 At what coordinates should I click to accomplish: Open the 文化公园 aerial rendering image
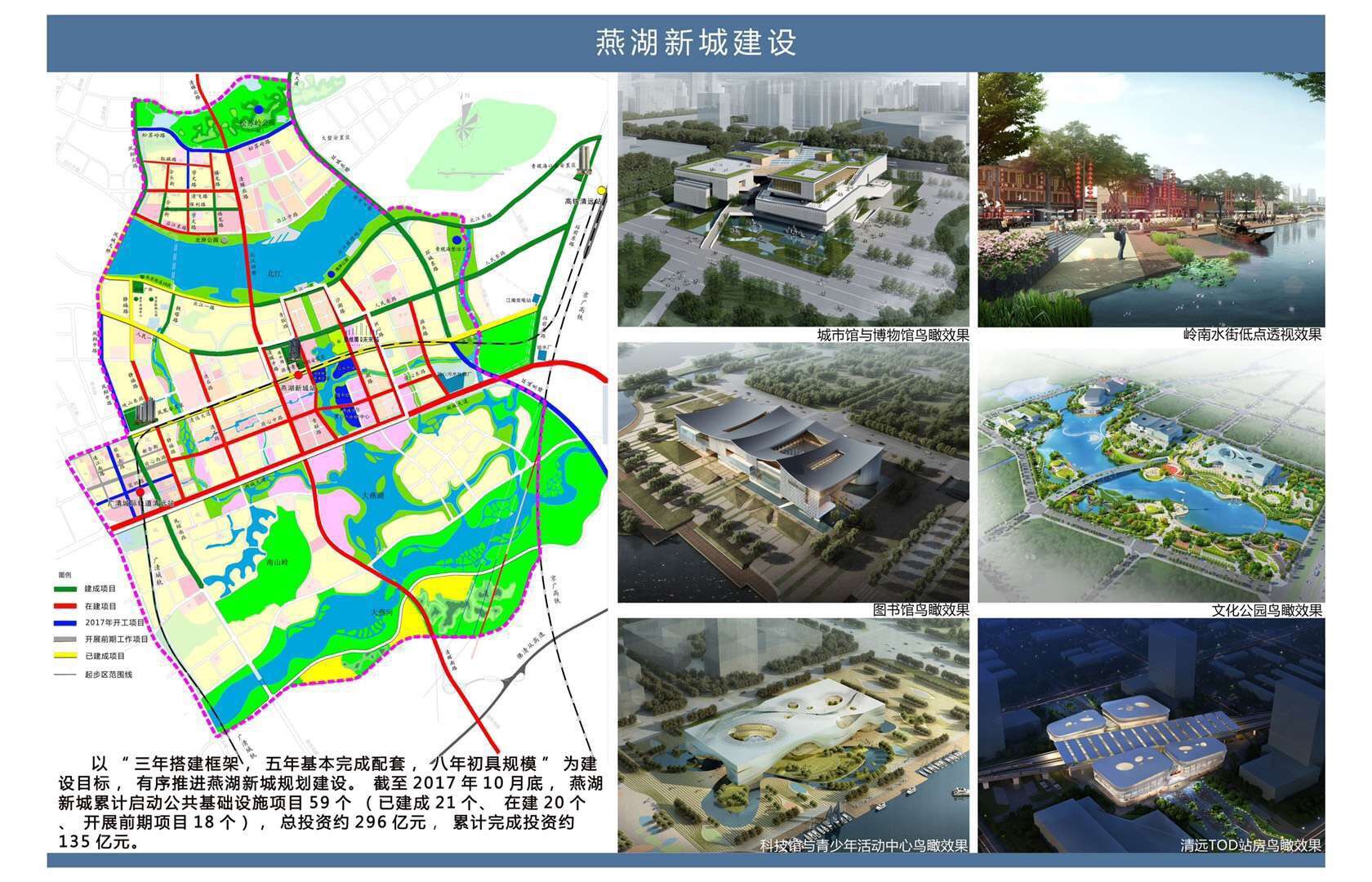[1151, 472]
